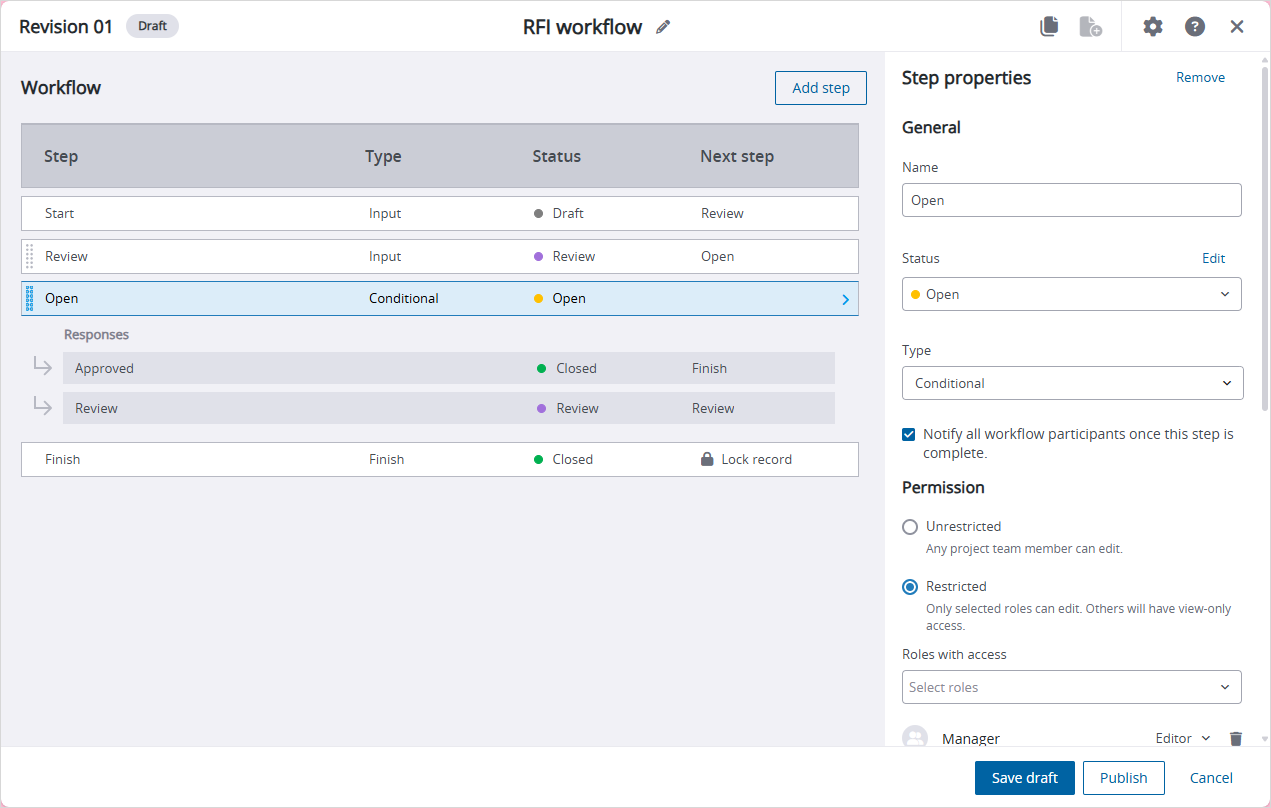Open the Type dropdown set to Conditional
Viewport: 1271px width, 808px height.
tap(1071, 383)
